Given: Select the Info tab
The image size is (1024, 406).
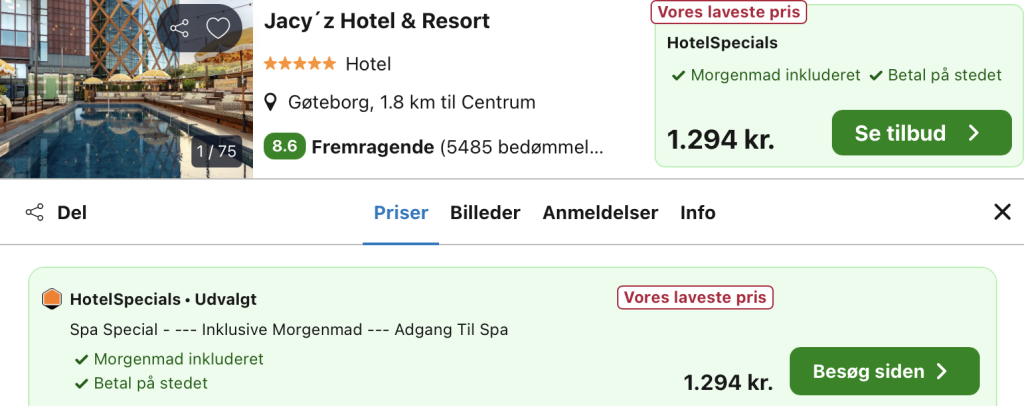Looking at the screenshot, I should pos(697,213).
